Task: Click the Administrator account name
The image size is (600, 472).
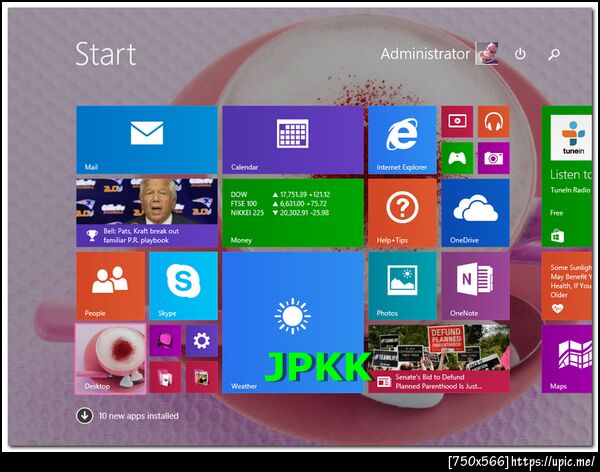Action: pos(425,54)
